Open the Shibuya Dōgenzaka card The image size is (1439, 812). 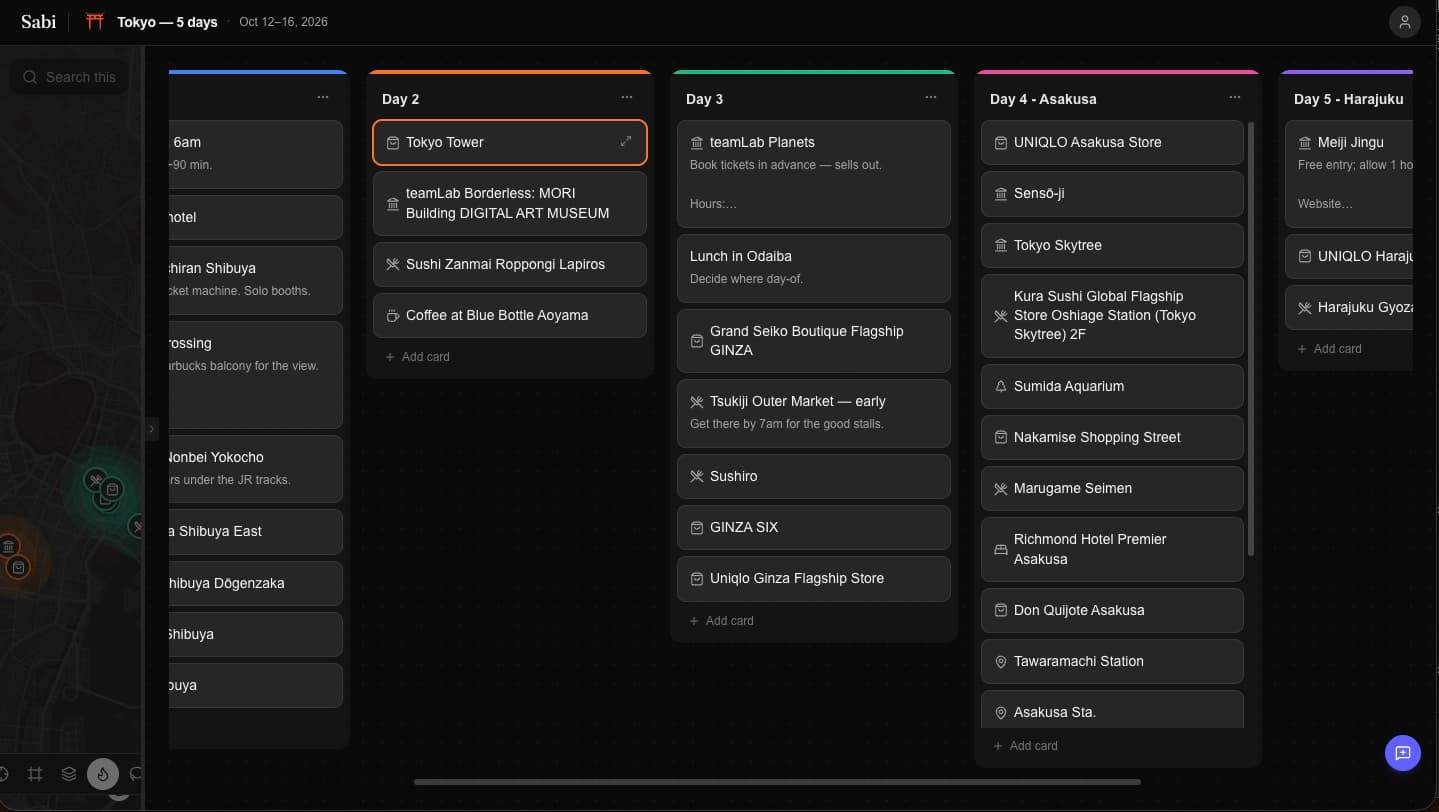tap(256, 583)
